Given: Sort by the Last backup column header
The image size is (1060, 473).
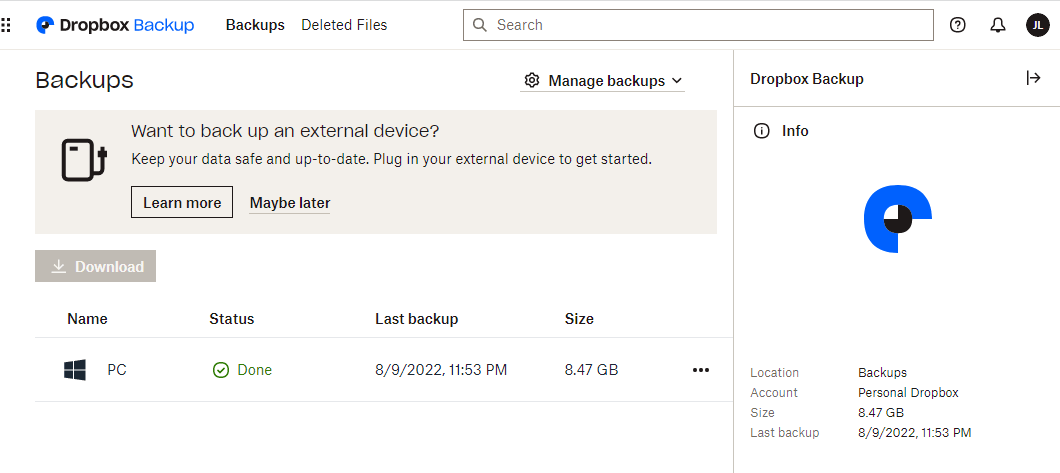Looking at the screenshot, I should 416,319.
